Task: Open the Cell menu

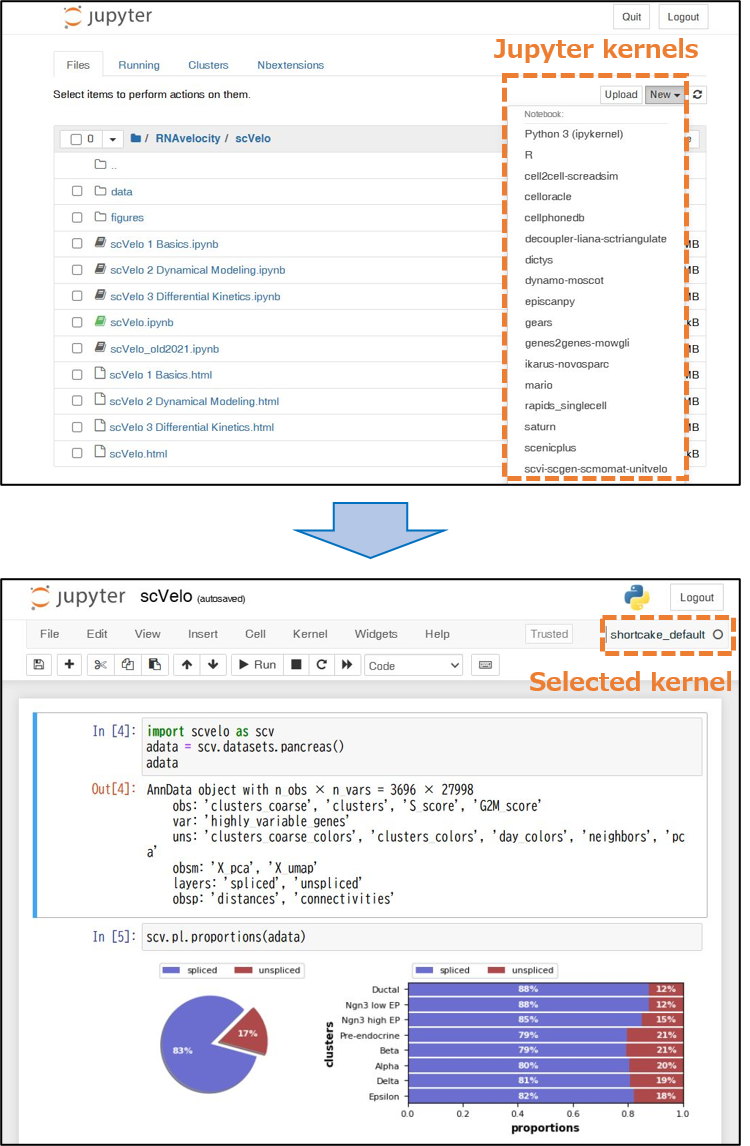Action: pos(255,634)
